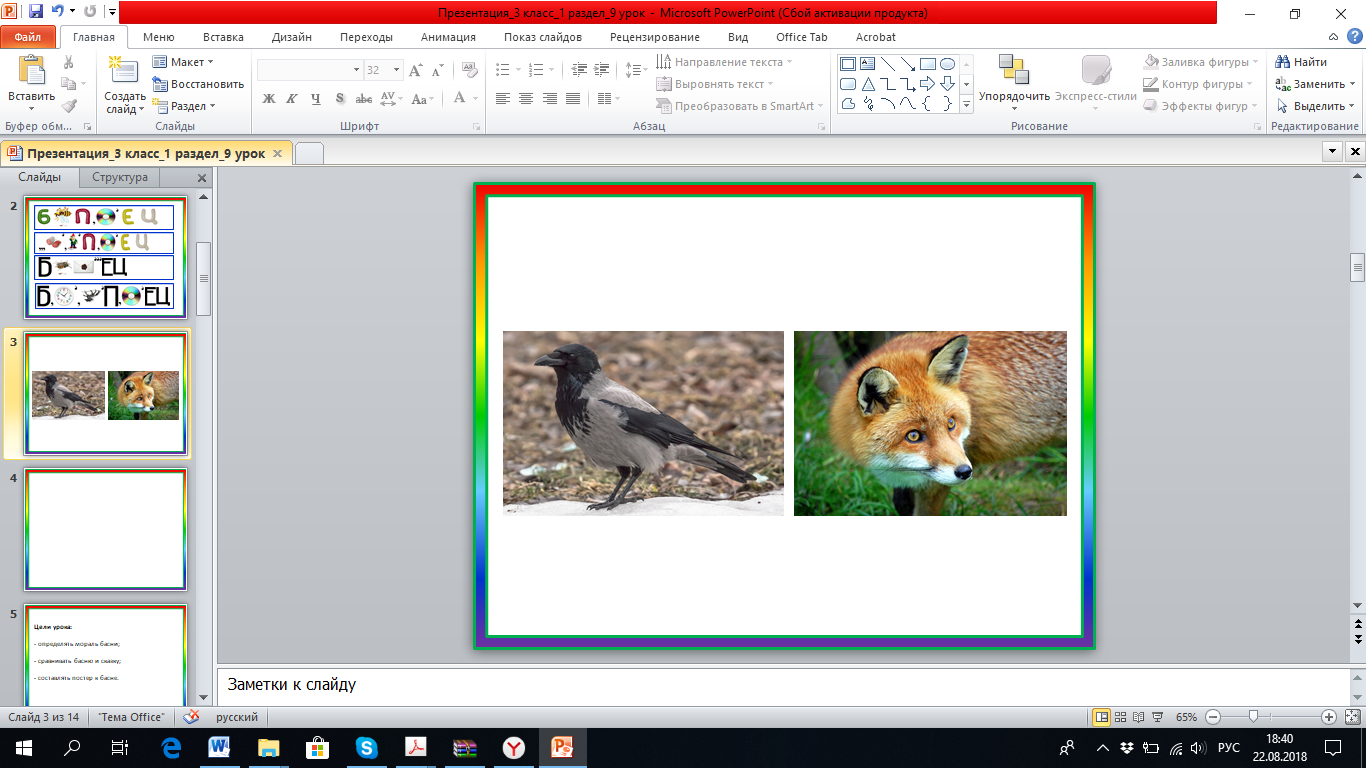Open the Вставка ribbon tab
This screenshot has height=768, width=1366.
223,37
